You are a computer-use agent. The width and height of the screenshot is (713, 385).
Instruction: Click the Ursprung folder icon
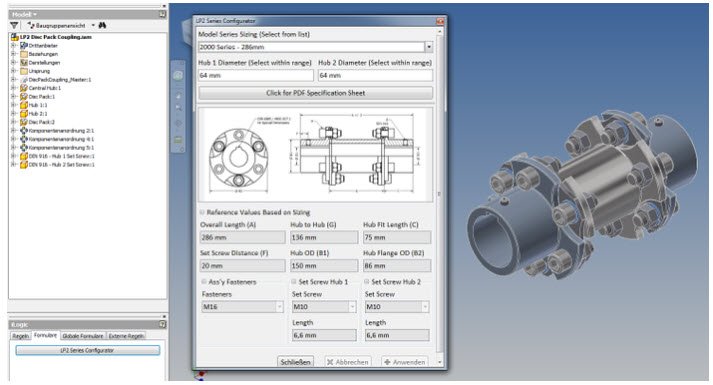pos(24,71)
